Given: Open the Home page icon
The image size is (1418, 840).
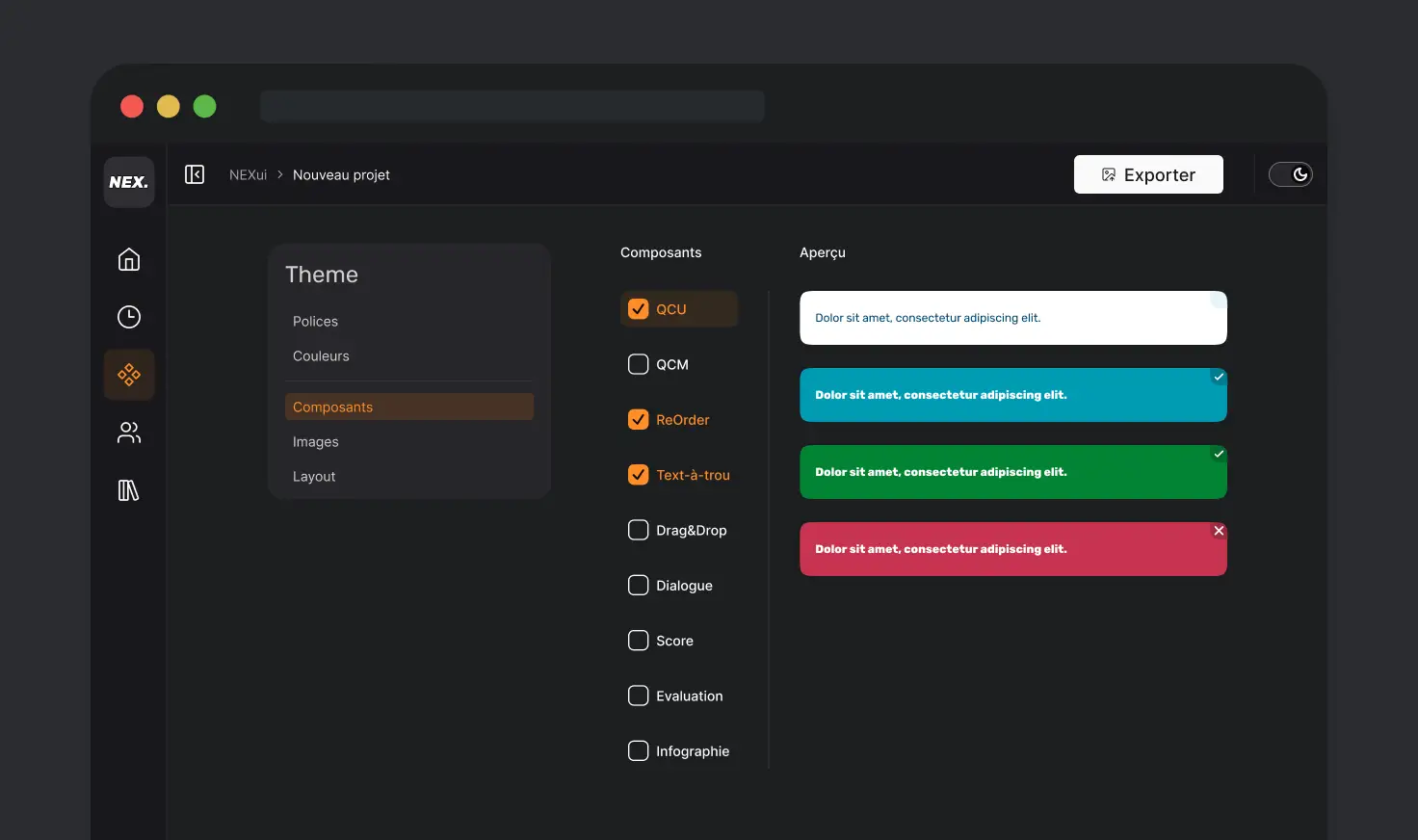Looking at the screenshot, I should 129,259.
